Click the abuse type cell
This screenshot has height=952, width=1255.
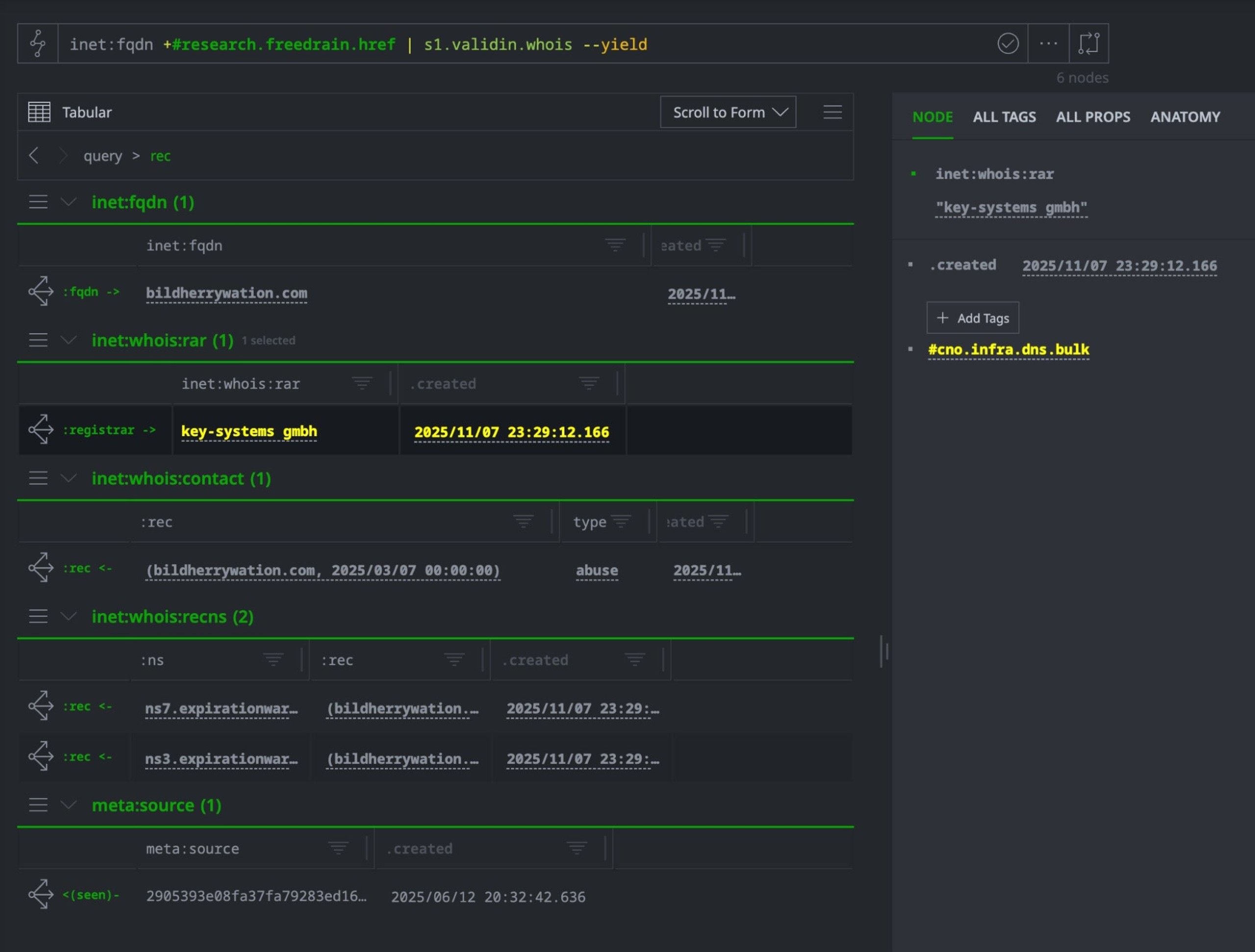(x=597, y=570)
